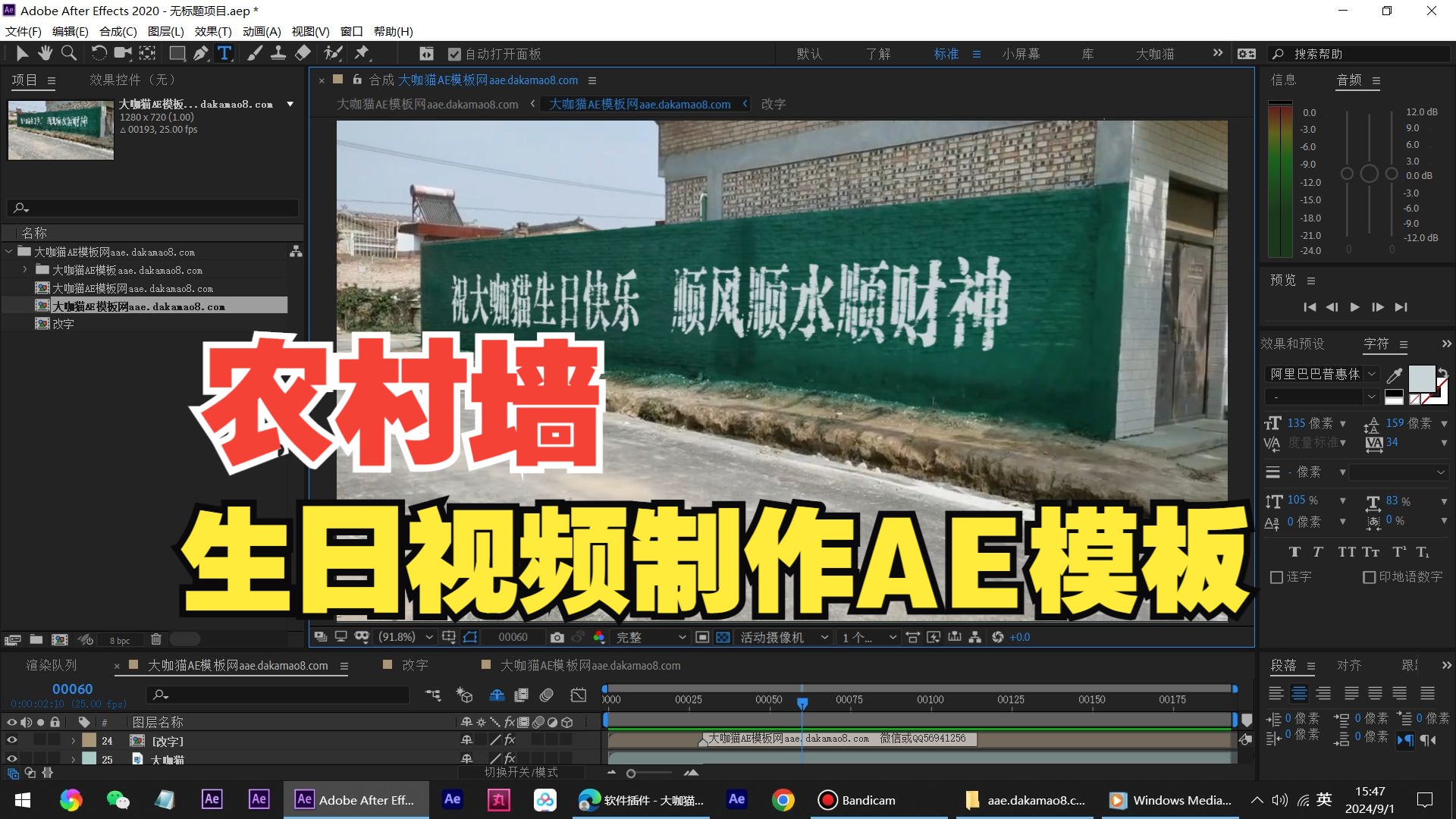Open the view layout dropdown 1个
This screenshot has width=1456, height=819.
869,637
